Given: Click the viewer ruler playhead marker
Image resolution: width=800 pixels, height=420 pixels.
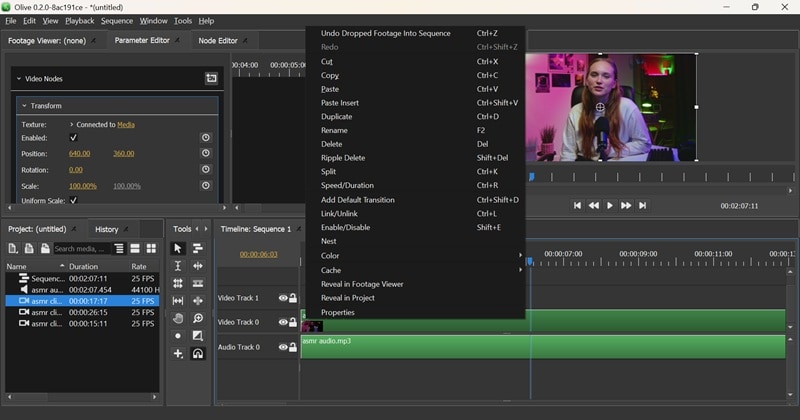Looking at the screenshot, I should pos(532,177).
